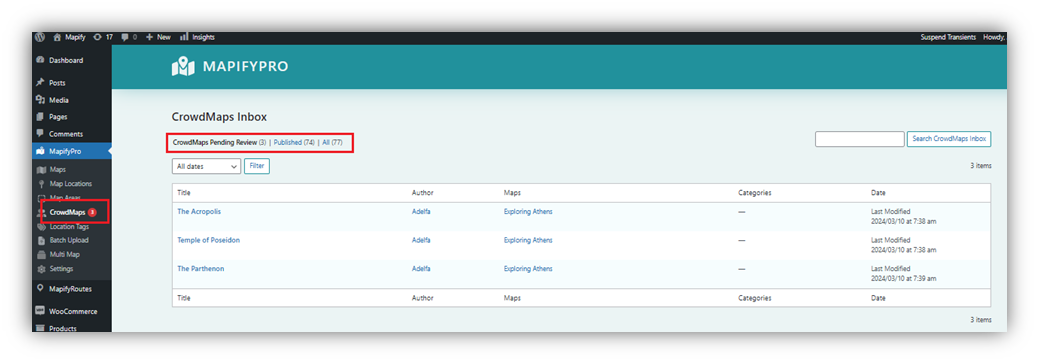Open the Posts menu in sidebar

[x=57, y=83]
